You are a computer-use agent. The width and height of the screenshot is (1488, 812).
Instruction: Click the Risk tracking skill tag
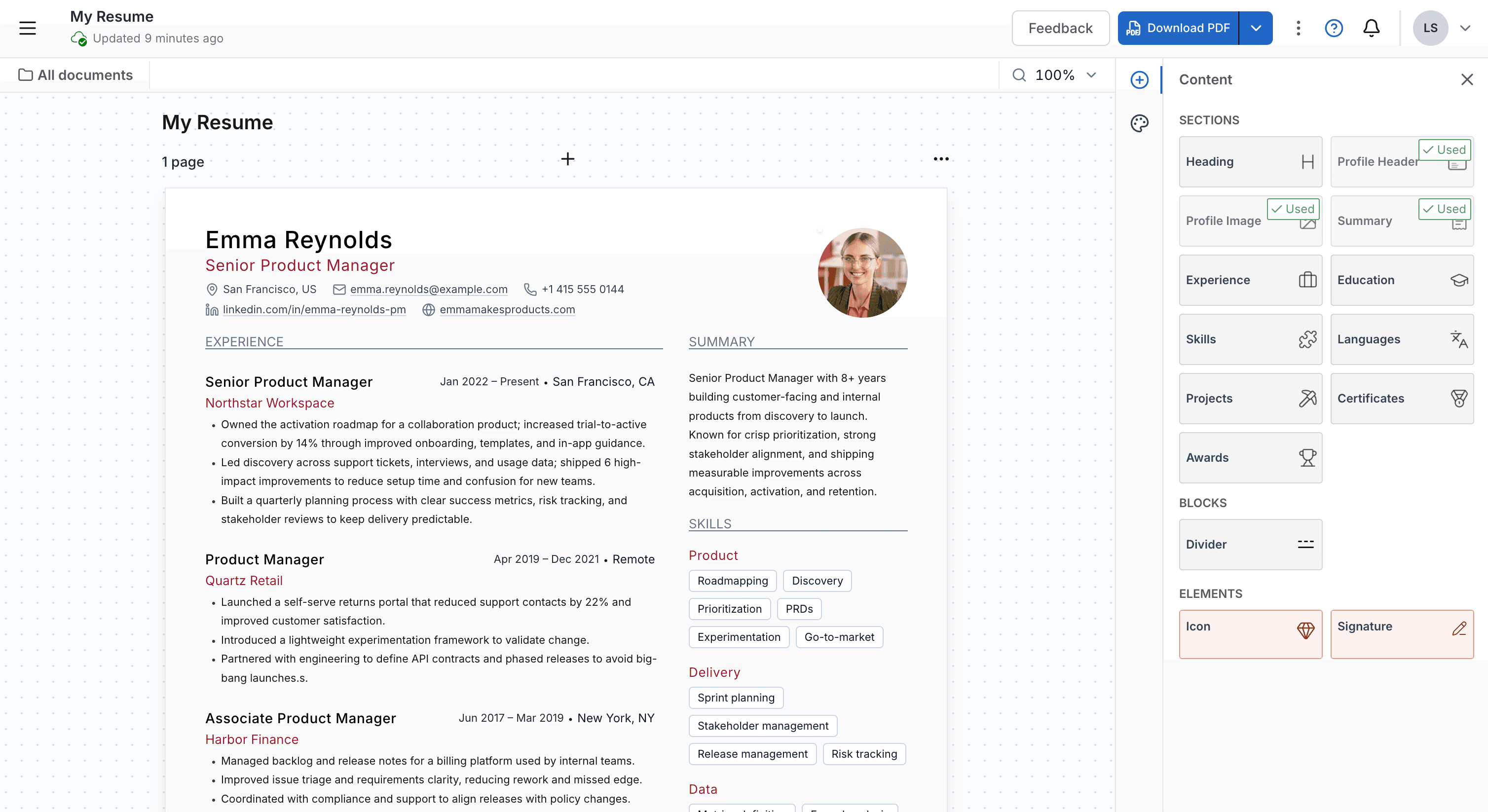tap(864, 754)
